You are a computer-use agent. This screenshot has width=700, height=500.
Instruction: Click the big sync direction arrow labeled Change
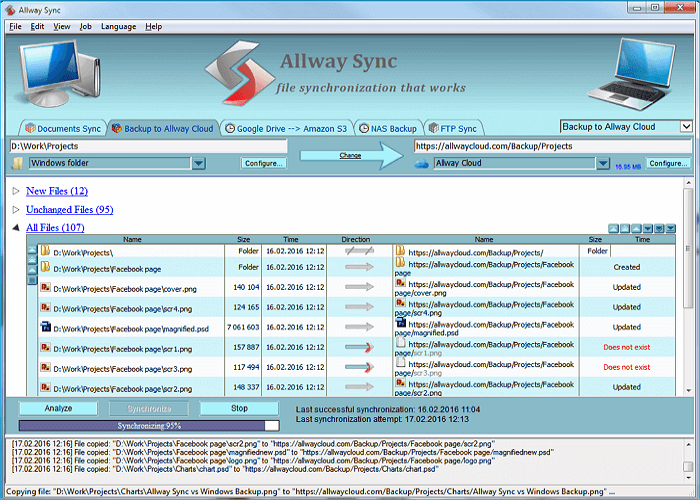[x=350, y=155]
